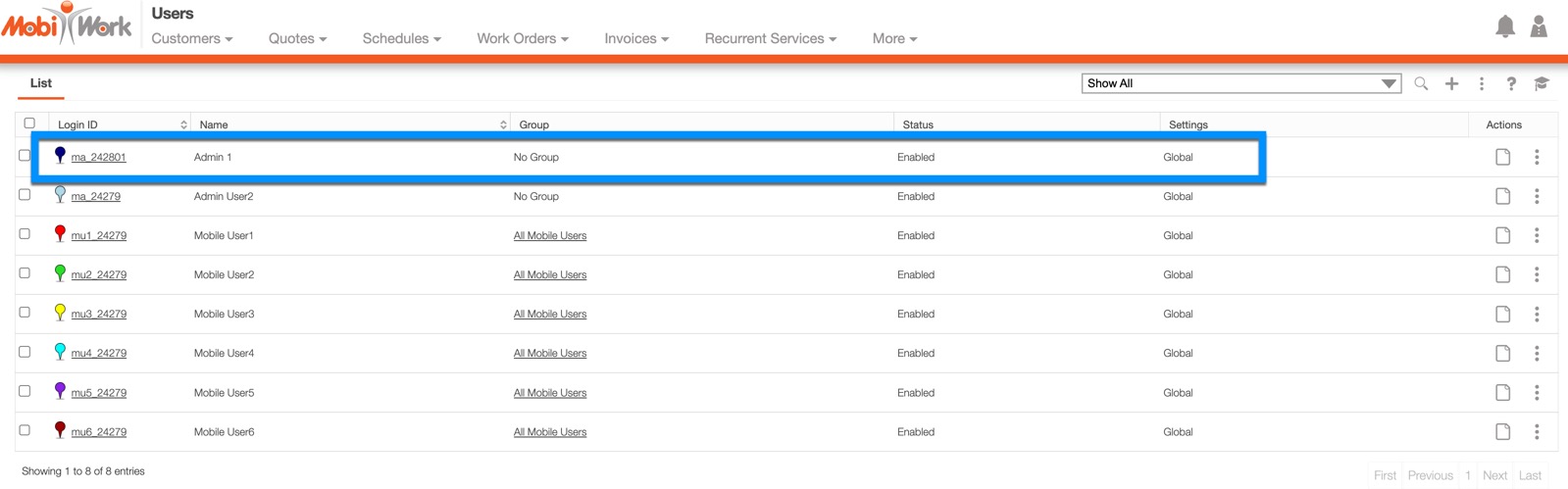1568x489 pixels.
Task: Open the help question mark icon
Action: pos(1511,84)
